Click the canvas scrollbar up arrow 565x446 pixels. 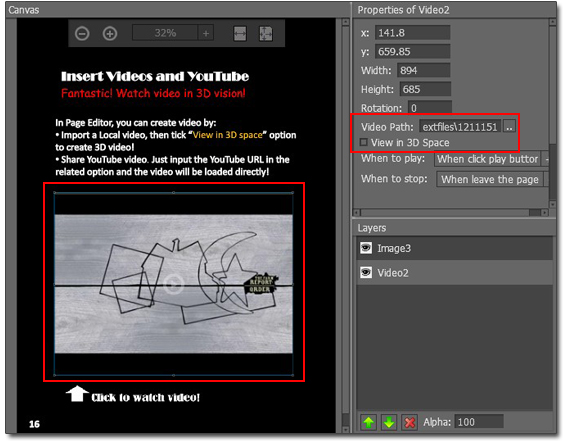pyautogui.click(x=345, y=22)
